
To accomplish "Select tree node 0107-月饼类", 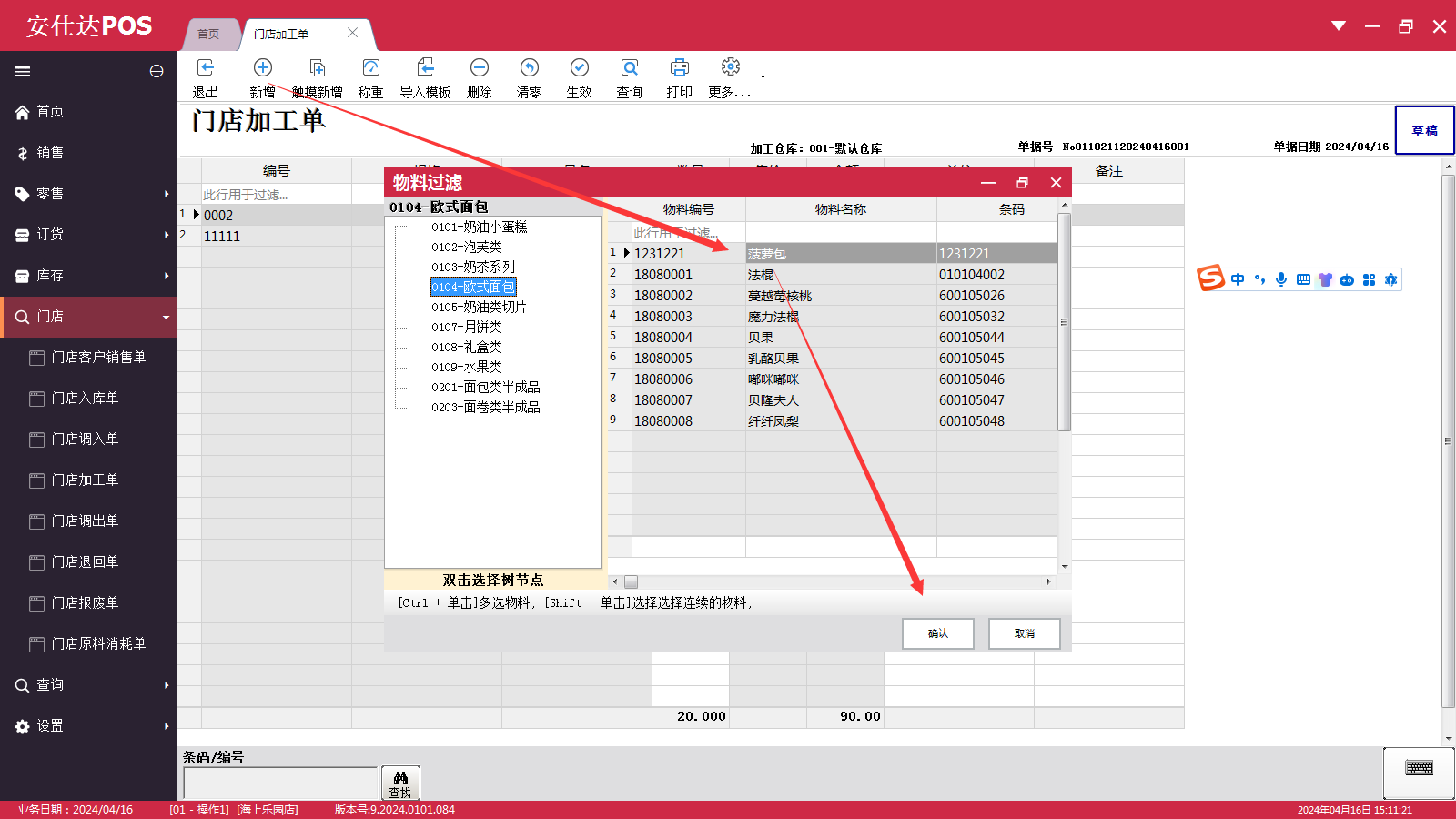I will click(467, 328).
